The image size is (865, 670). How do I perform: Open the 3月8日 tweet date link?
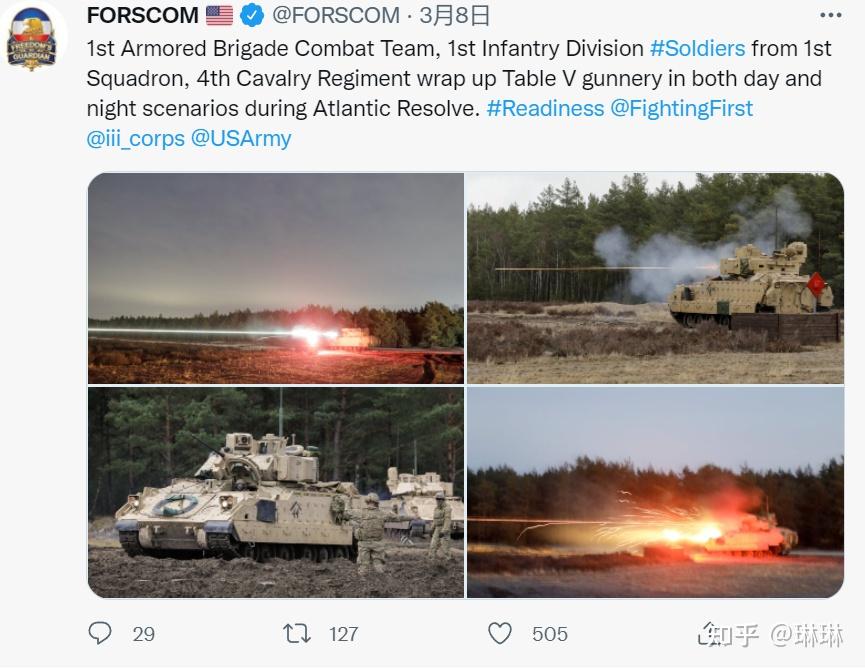click(x=455, y=15)
